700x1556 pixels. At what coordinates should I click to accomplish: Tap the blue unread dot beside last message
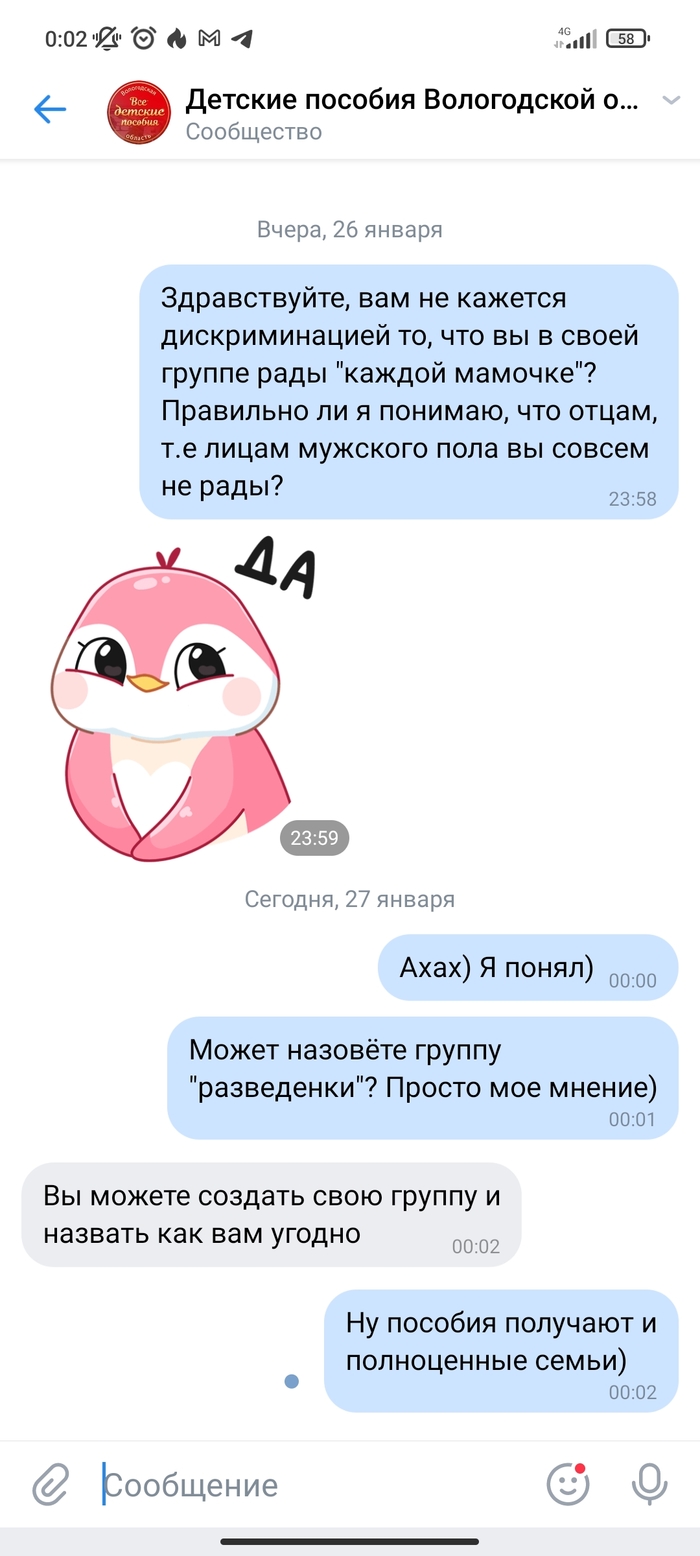point(291,1381)
